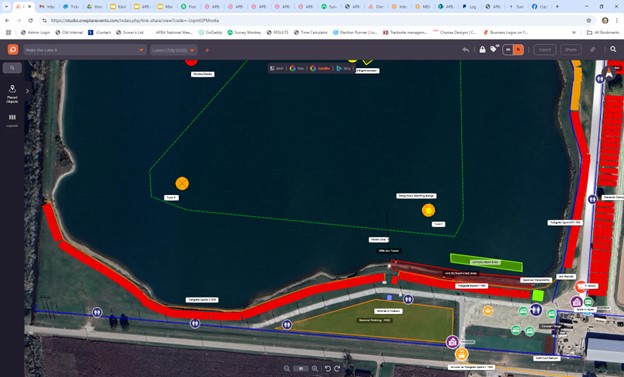Select the orange shopping cart marker
This screenshot has width=624, height=377.
[581, 286]
